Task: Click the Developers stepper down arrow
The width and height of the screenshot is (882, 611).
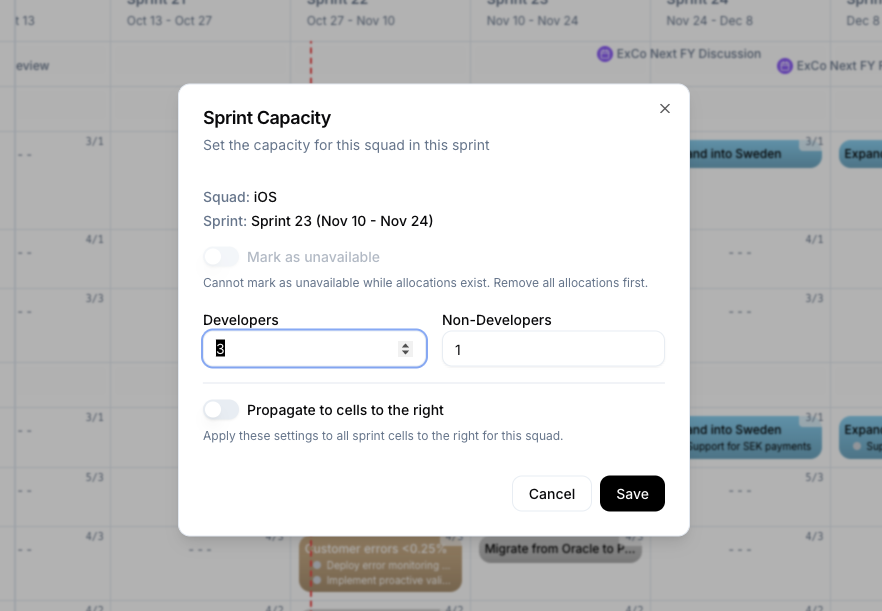Action: 405,352
